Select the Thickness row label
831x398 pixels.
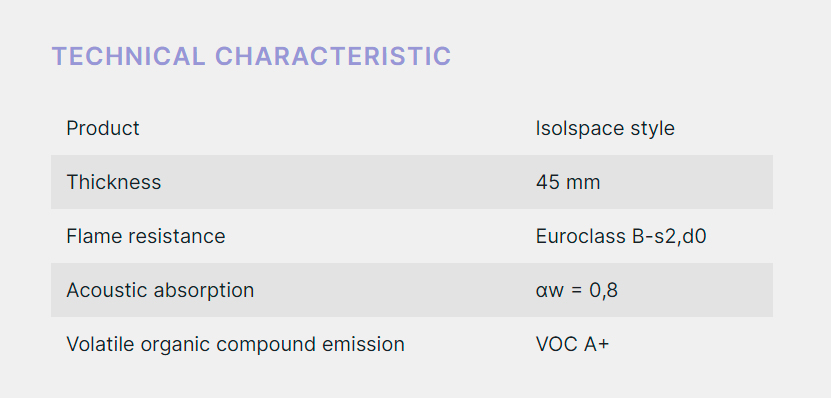[x=113, y=182]
